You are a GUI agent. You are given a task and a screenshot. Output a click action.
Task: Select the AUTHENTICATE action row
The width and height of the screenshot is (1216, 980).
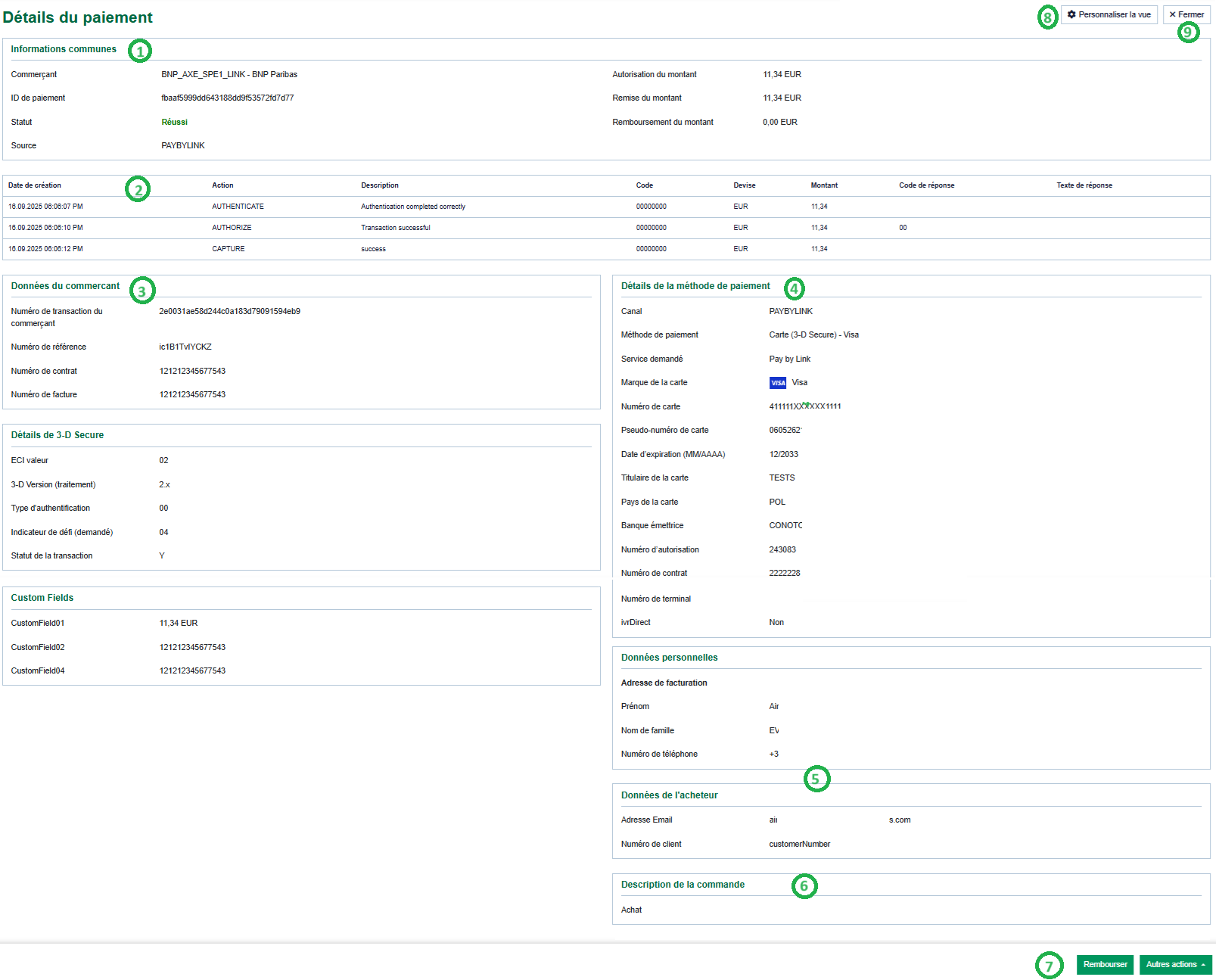pos(606,207)
